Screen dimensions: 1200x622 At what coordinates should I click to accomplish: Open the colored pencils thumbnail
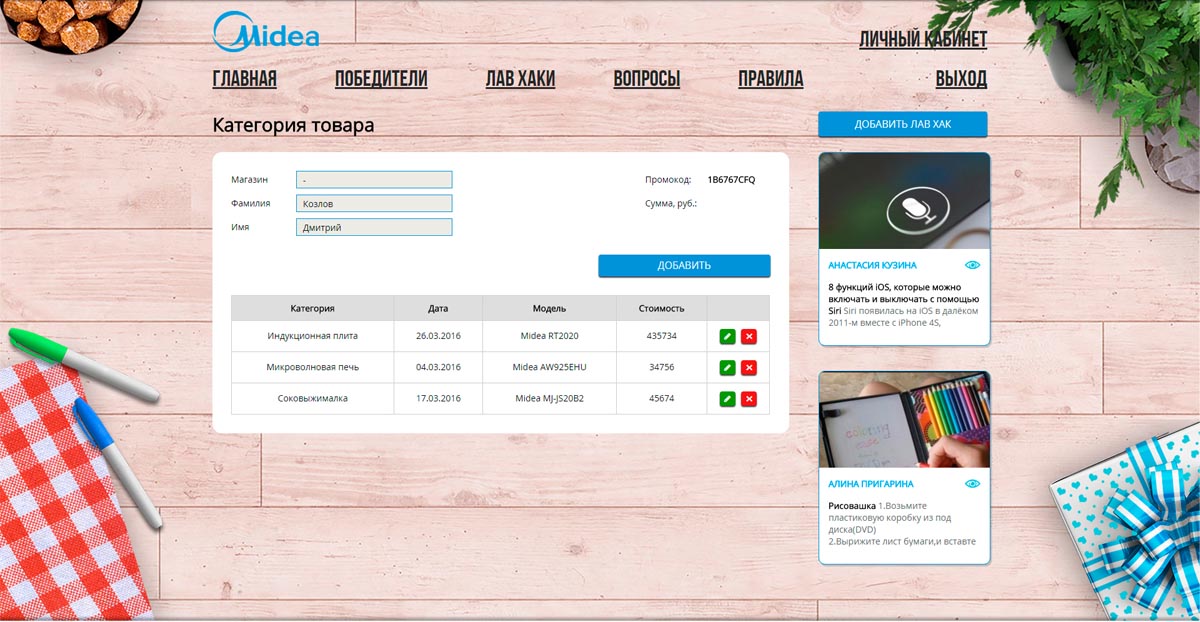click(904, 420)
